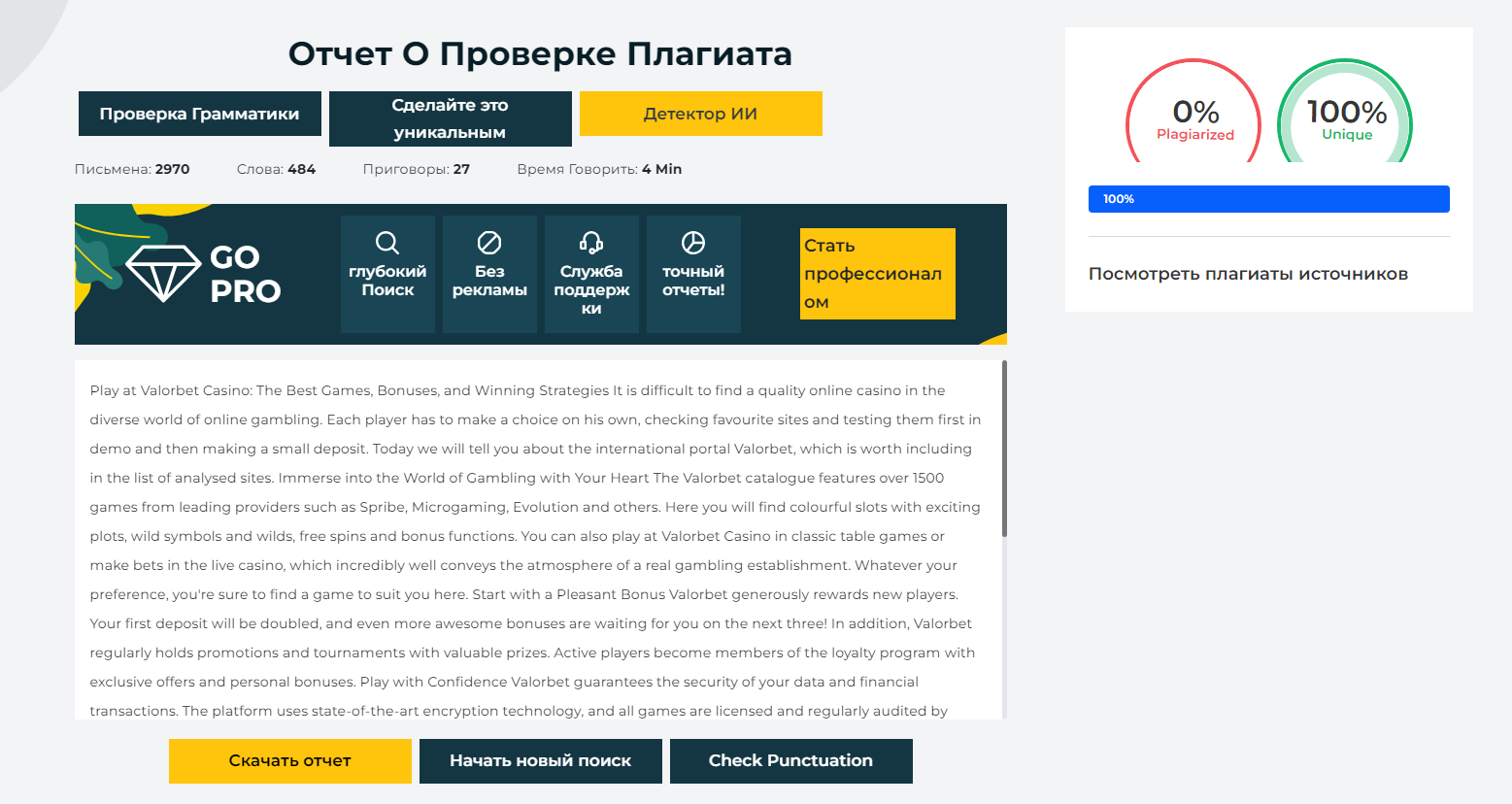This screenshot has height=804, width=1512.
Task: Click the Письмена: 2970 count
Action: point(132,169)
